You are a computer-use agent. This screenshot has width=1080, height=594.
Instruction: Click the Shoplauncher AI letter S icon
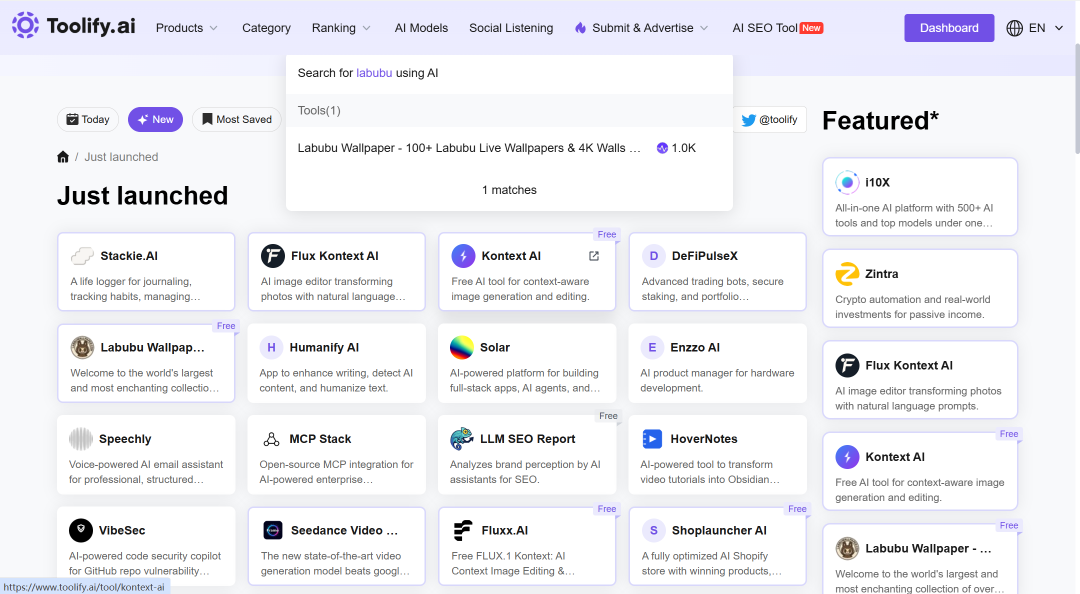tap(654, 530)
